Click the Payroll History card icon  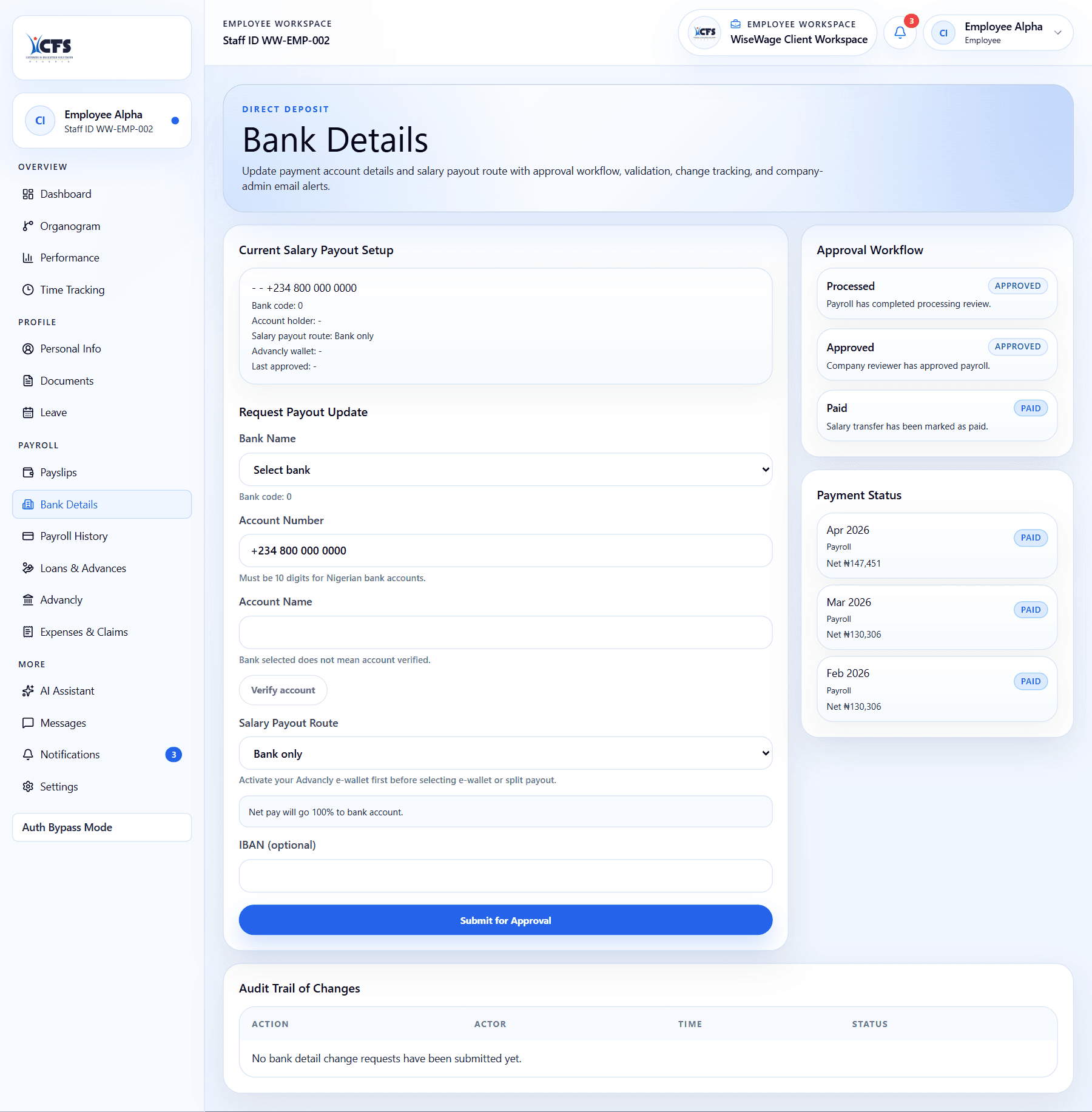[x=28, y=536]
